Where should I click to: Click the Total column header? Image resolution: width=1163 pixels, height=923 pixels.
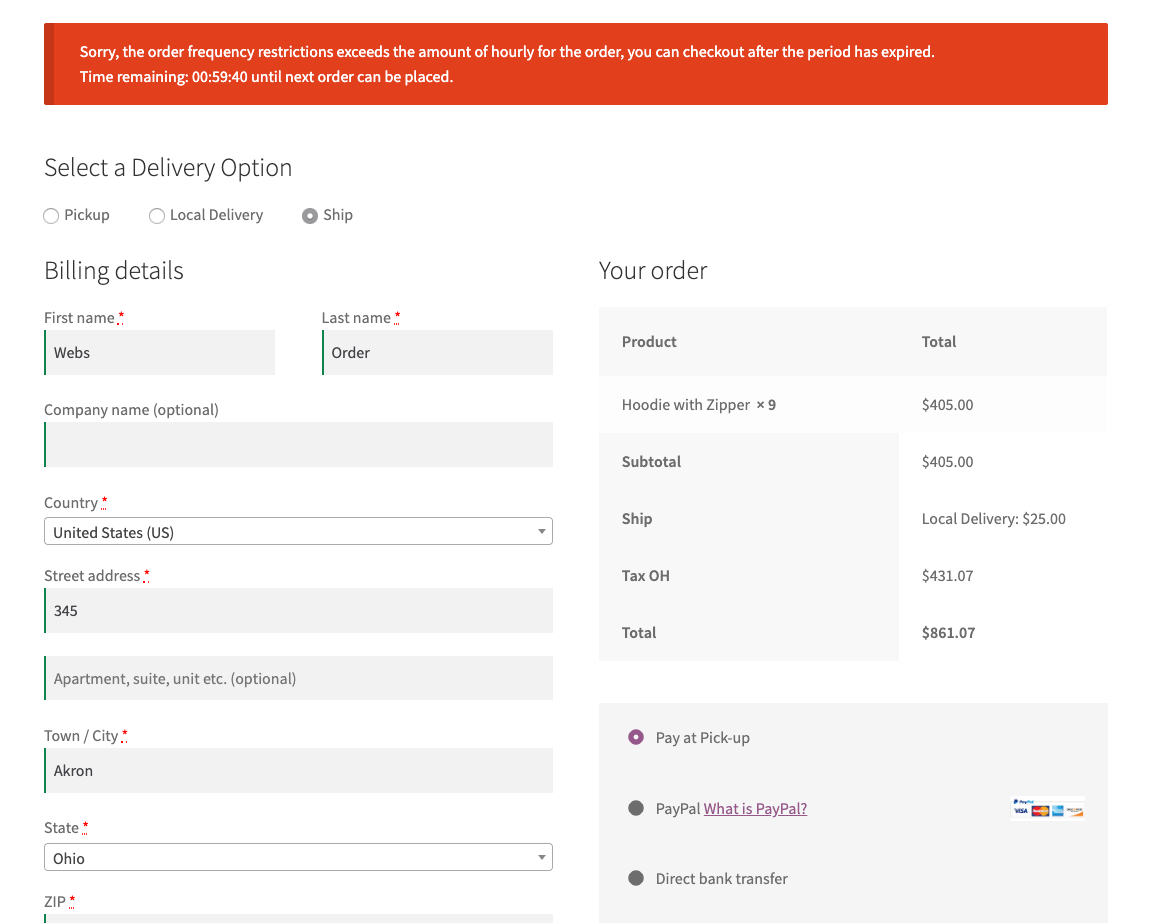[x=938, y=342]
